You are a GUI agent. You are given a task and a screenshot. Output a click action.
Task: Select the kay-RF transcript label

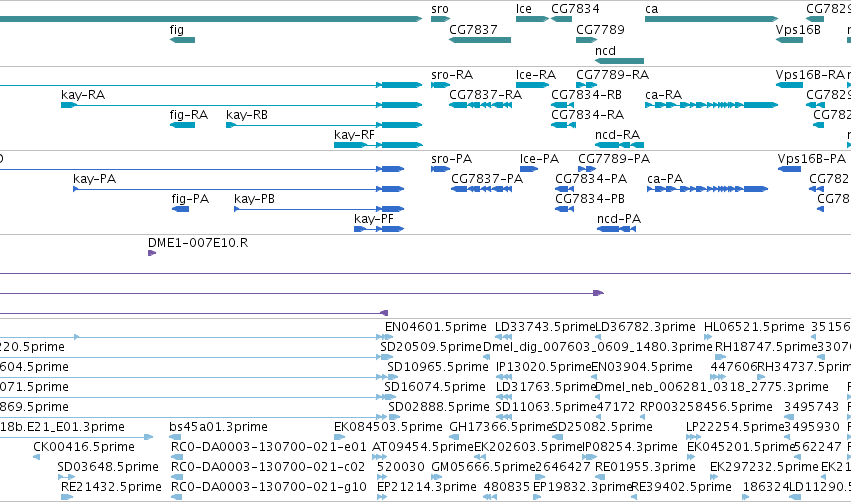(x=354, y=135)
